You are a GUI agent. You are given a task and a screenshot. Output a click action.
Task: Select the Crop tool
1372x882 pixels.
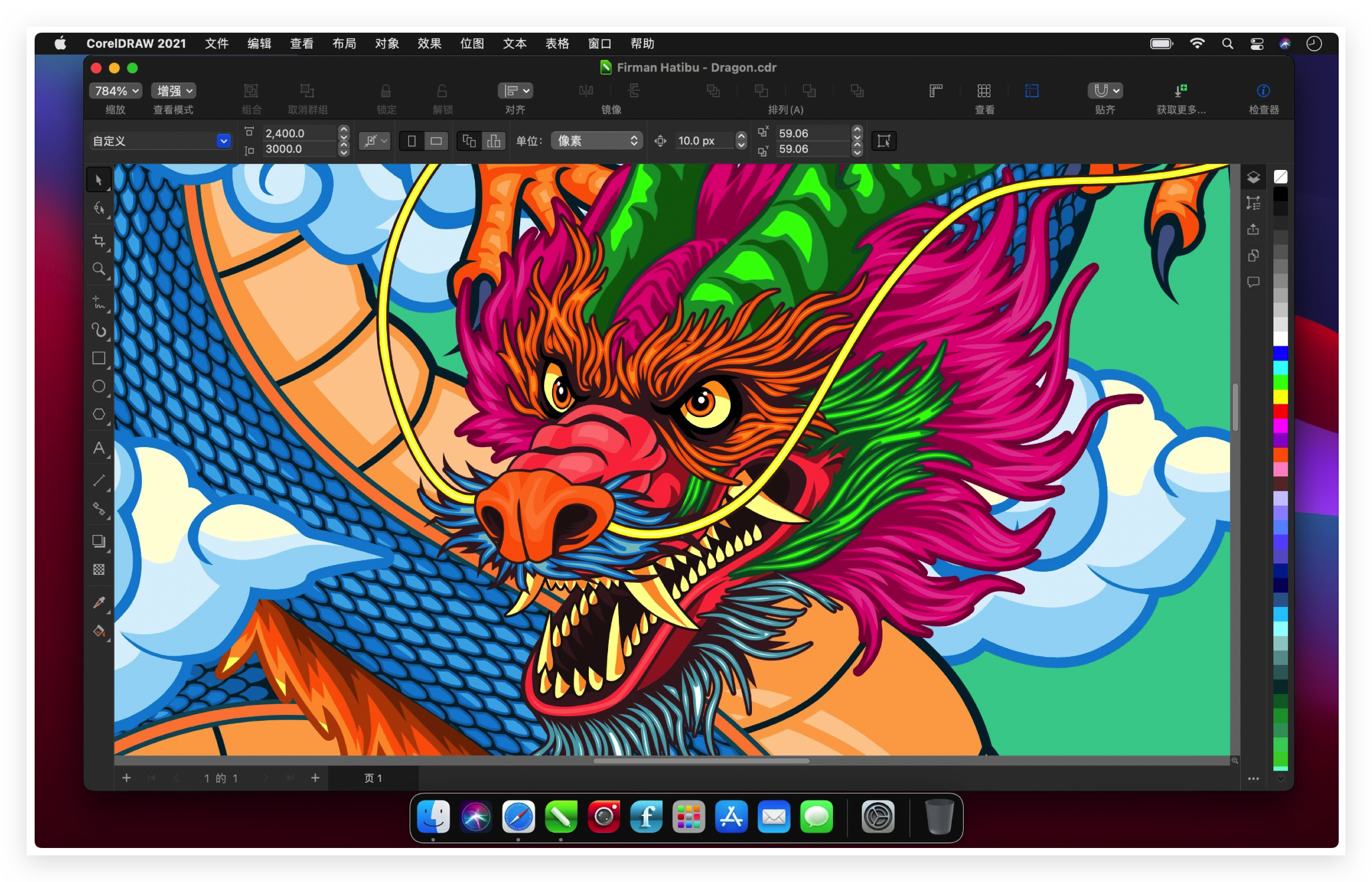[99, 241]
